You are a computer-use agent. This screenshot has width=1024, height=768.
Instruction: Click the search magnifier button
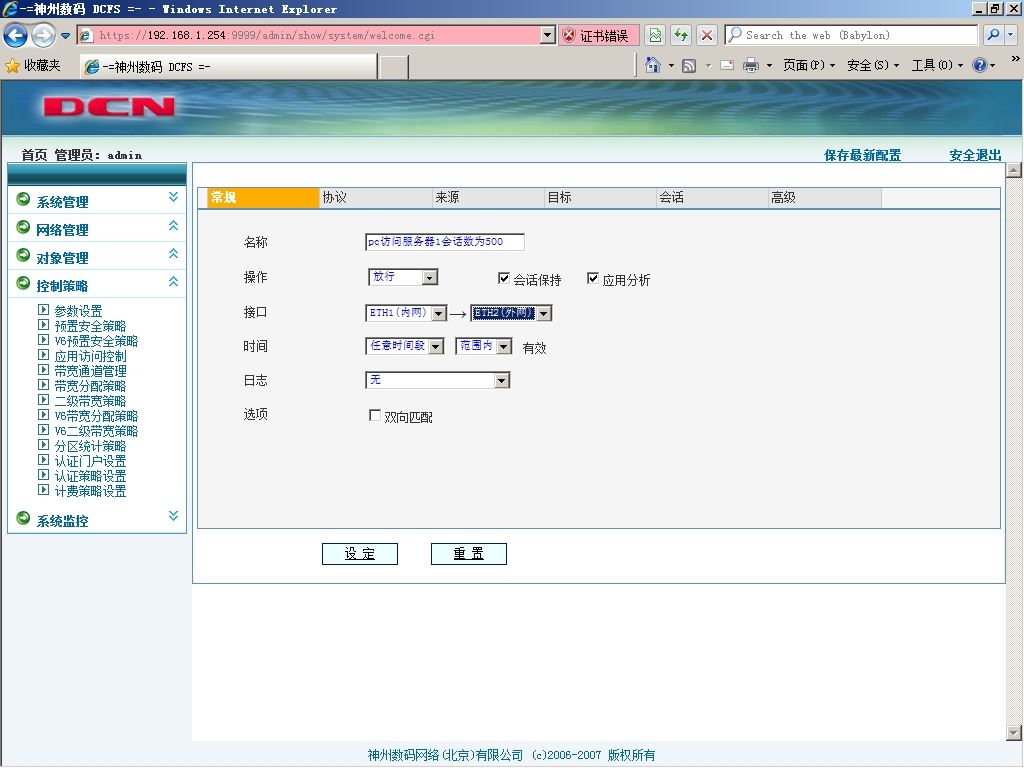pos(993,35)
